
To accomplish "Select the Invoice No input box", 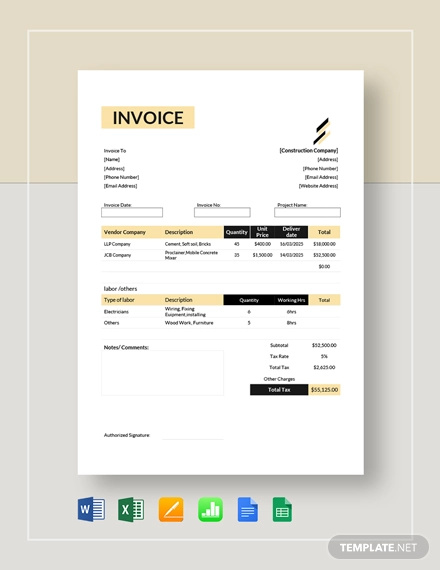I will [x=222, y=212].
